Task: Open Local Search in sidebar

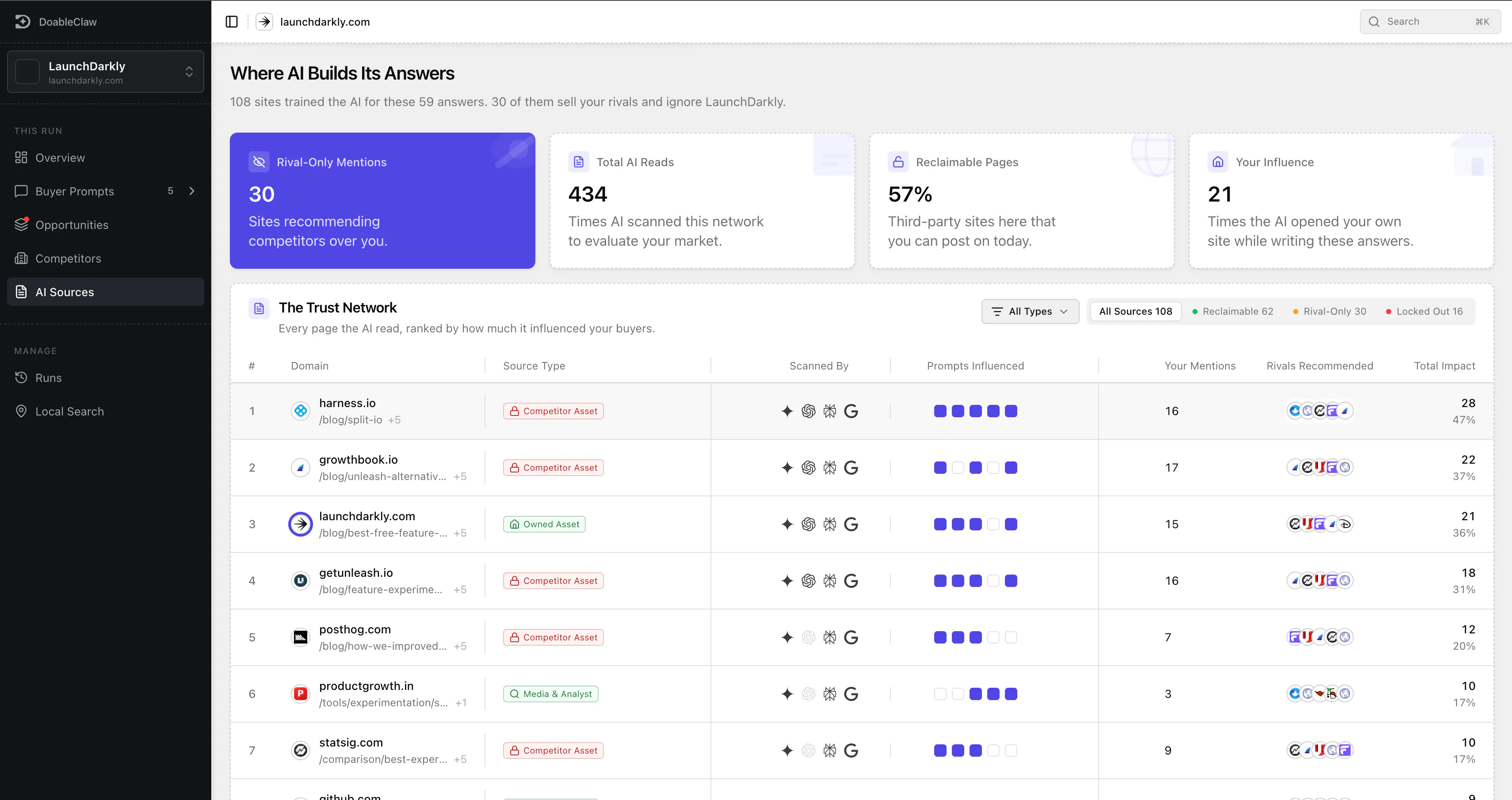Action: [x=106, y=411]
